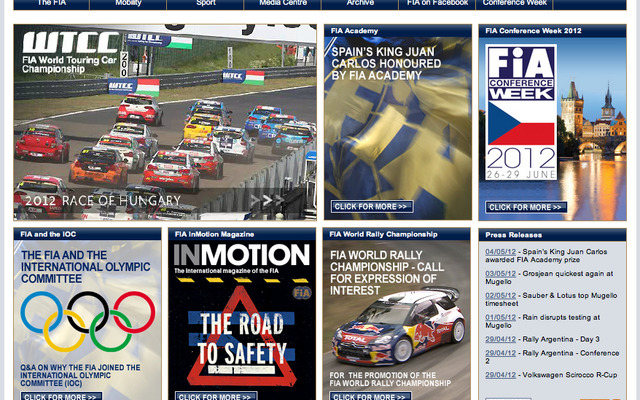Screen dimensions: 640x400
Task: Open The FIA menu item
Action: click(51, 4)
